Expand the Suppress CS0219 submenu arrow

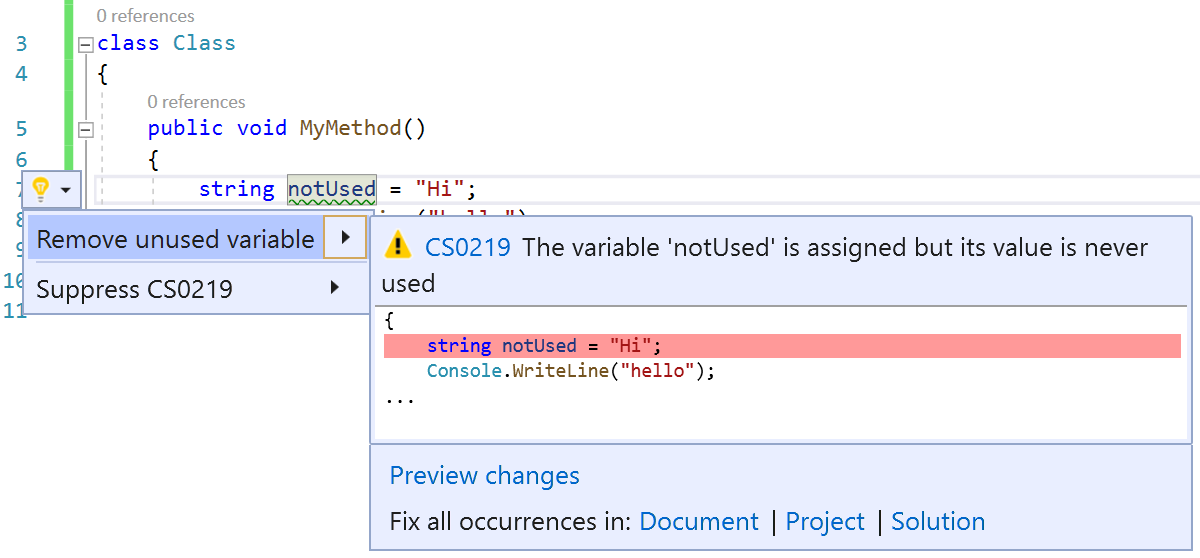tap(334, 289)
